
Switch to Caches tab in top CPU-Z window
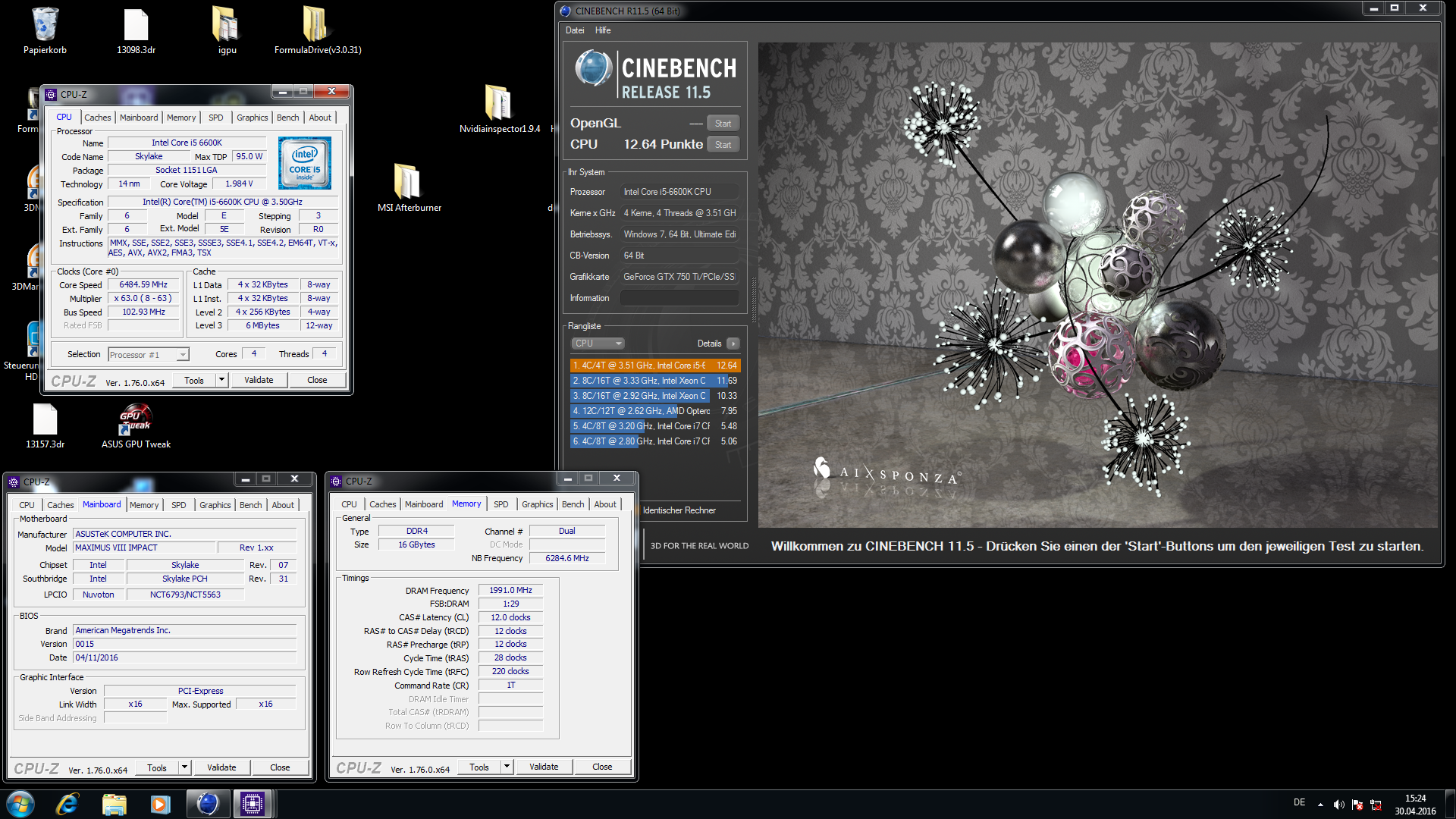point(98,118)
